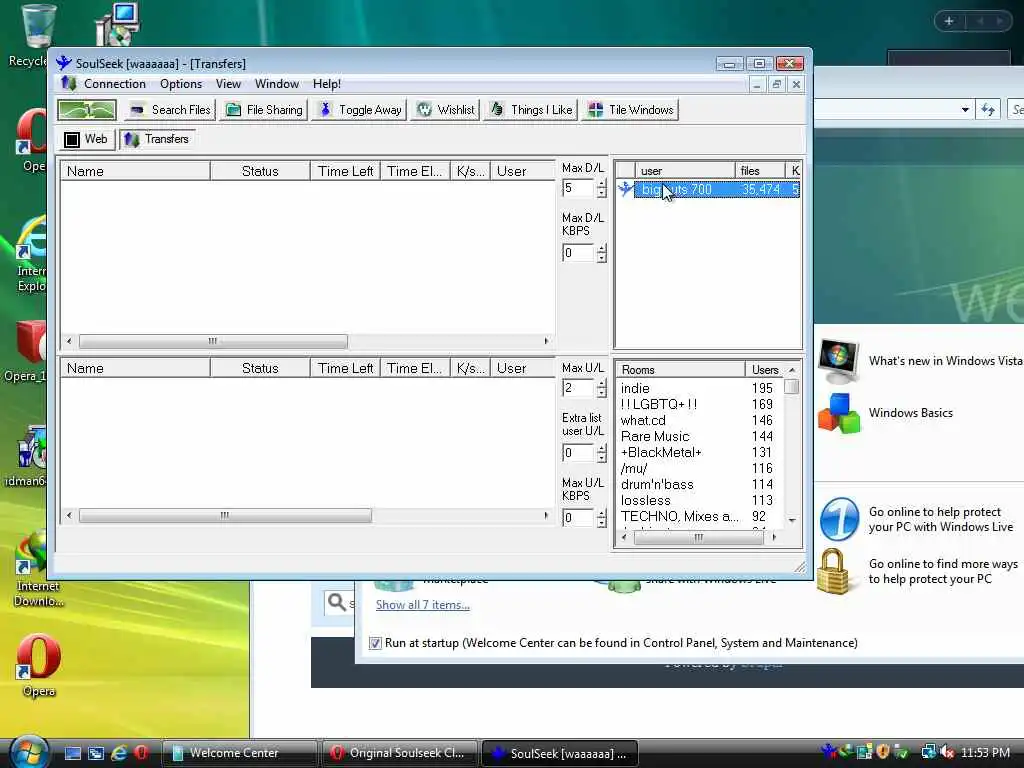Viewport: 1024px width, 768px height.
Task: Click the Rooms column header
Action: click(x=680, y=370)
